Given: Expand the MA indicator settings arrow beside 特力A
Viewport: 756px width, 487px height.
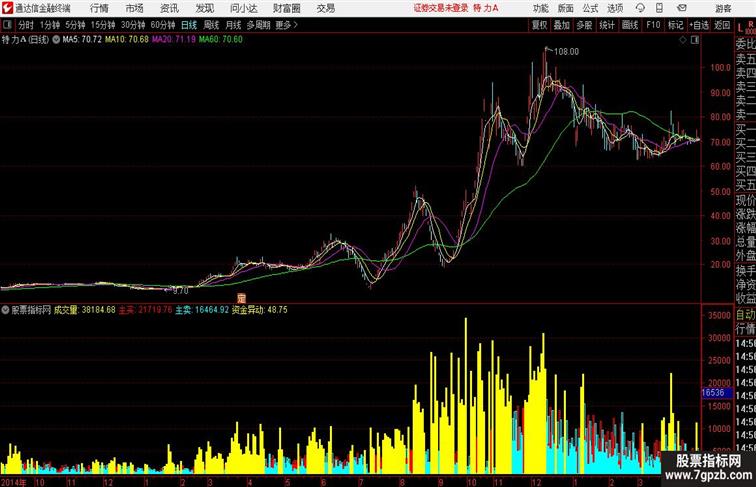Looking at the screenshot, I should point(56,40).
